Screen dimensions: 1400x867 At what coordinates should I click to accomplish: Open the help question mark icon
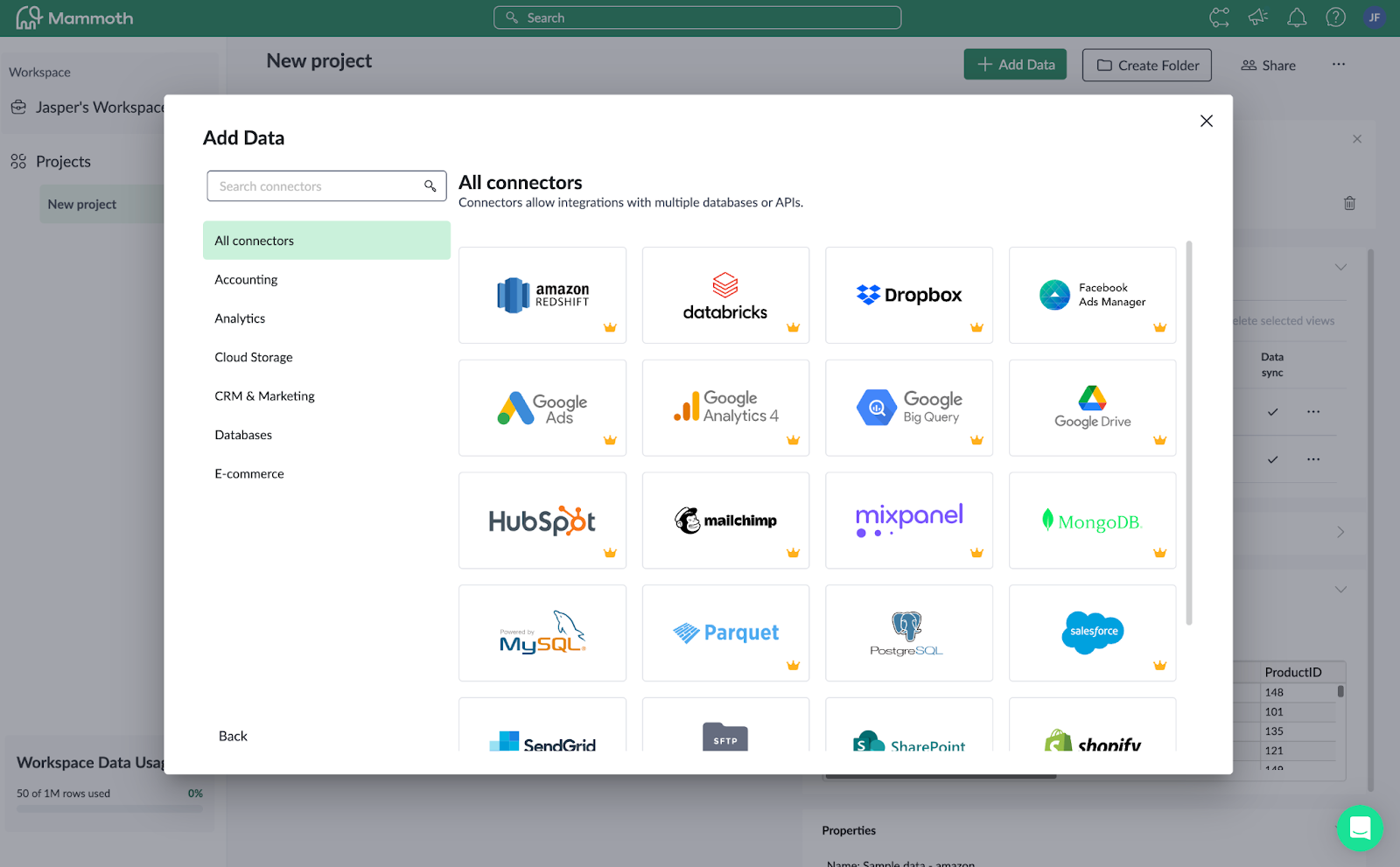[1335, 17]
